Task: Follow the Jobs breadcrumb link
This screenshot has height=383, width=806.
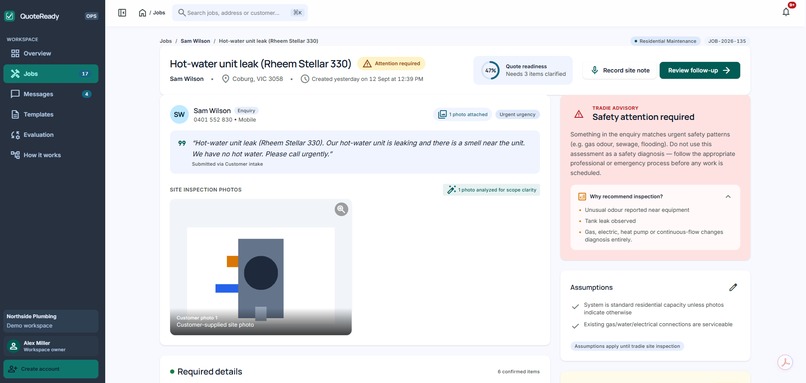Action: click(x=166, y=41)
